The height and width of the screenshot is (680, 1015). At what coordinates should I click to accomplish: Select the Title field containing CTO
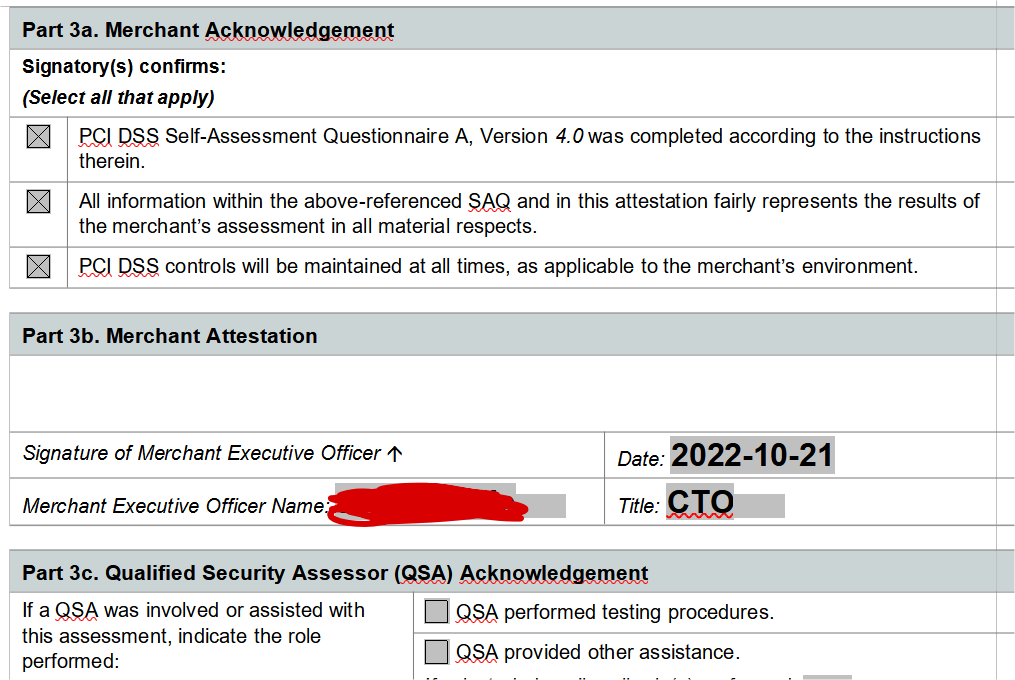click(x=724, y=503)
